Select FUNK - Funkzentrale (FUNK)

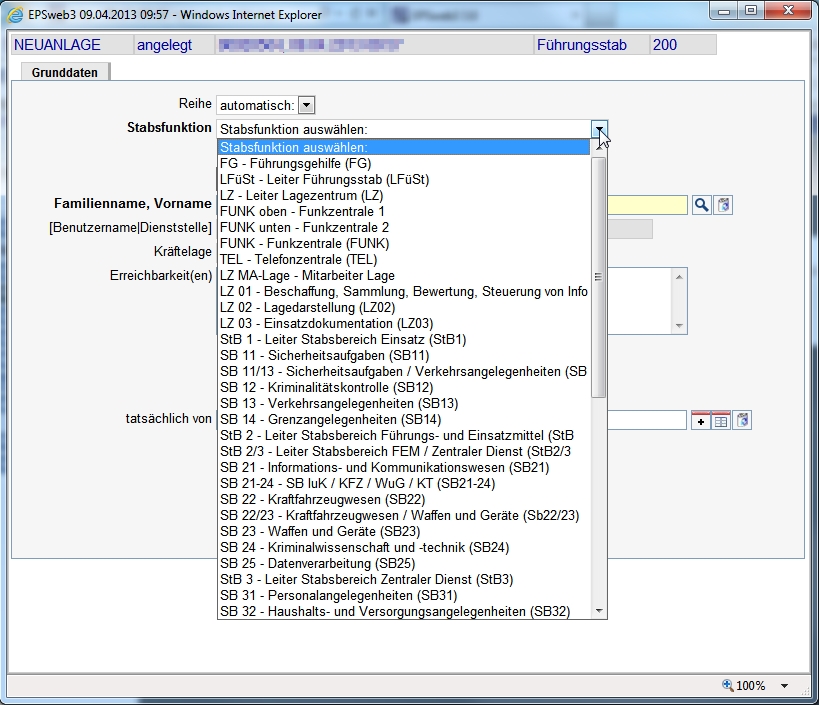pyautogui.click(x=403, y=243)
